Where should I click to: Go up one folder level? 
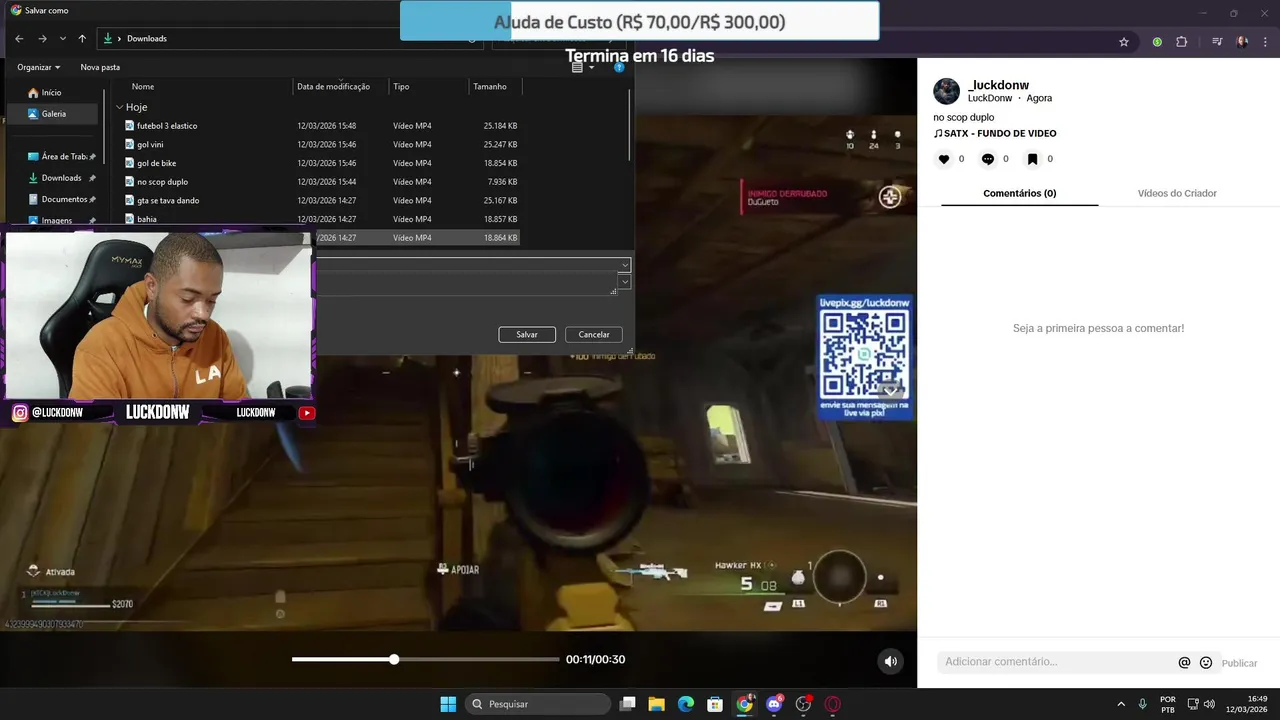tap(82, 38)
